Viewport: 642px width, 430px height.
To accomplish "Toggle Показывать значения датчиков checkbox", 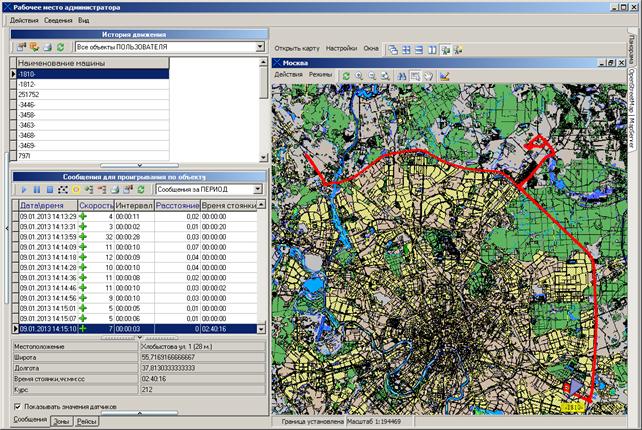I will tap(17, 406).
